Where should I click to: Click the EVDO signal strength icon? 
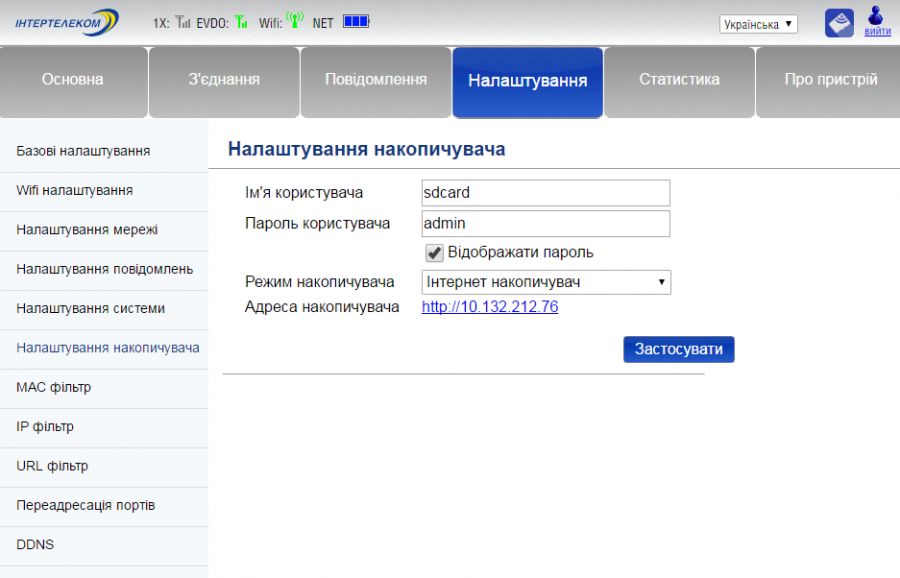pyautogui.click(x=241, y=22)
